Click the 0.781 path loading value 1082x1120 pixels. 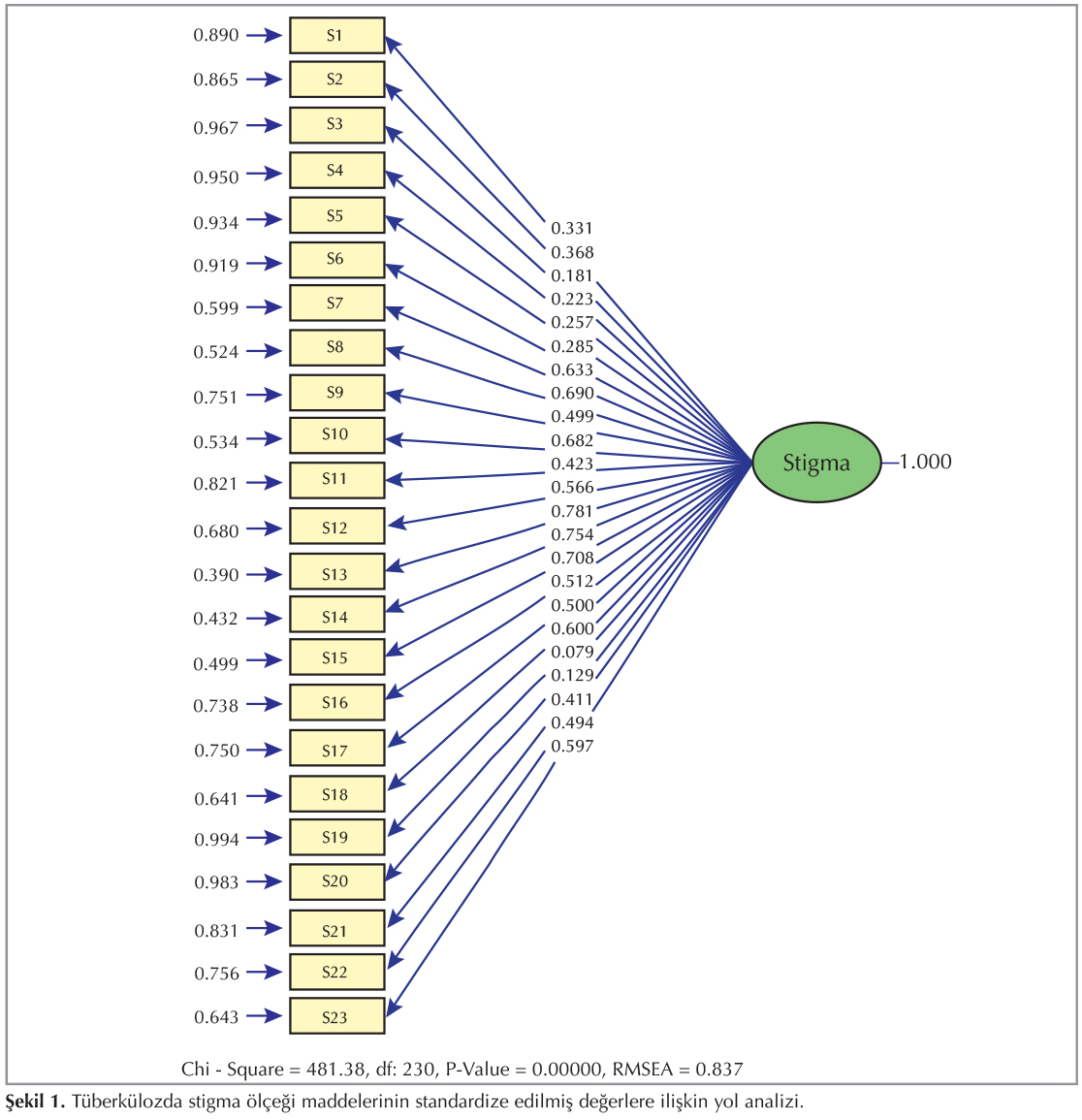572,511
